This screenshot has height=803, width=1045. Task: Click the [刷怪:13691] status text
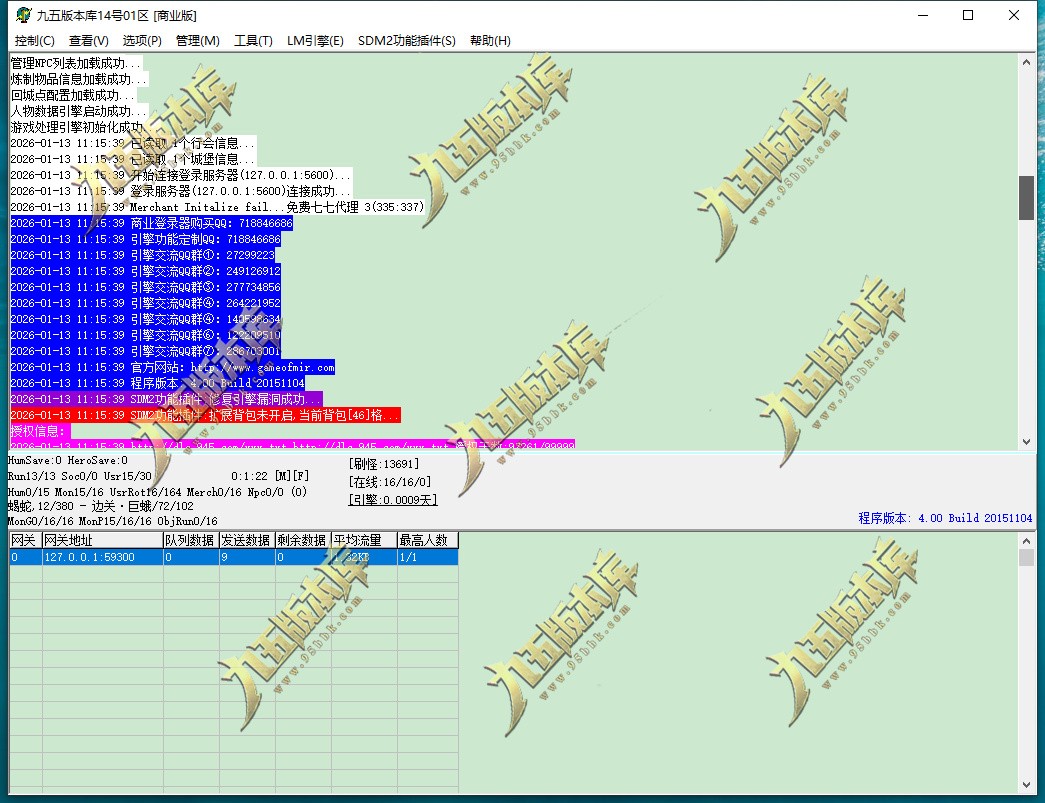(384, 464)
